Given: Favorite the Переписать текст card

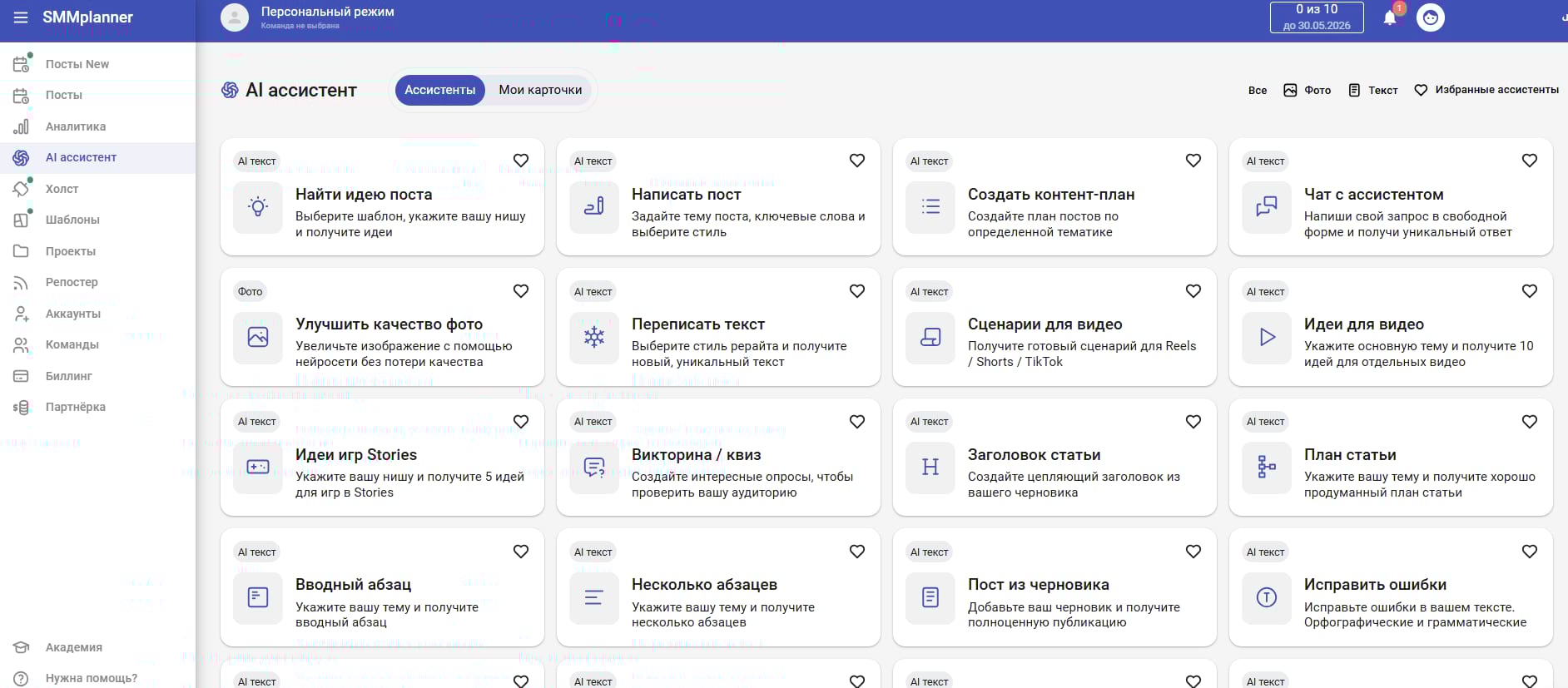Looking at the screenshot, I should tap(857, 291).
